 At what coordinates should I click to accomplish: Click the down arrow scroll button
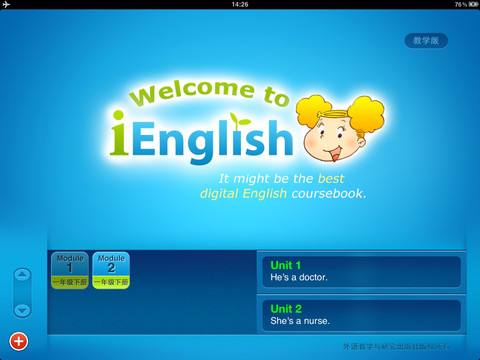pos(22,310)
